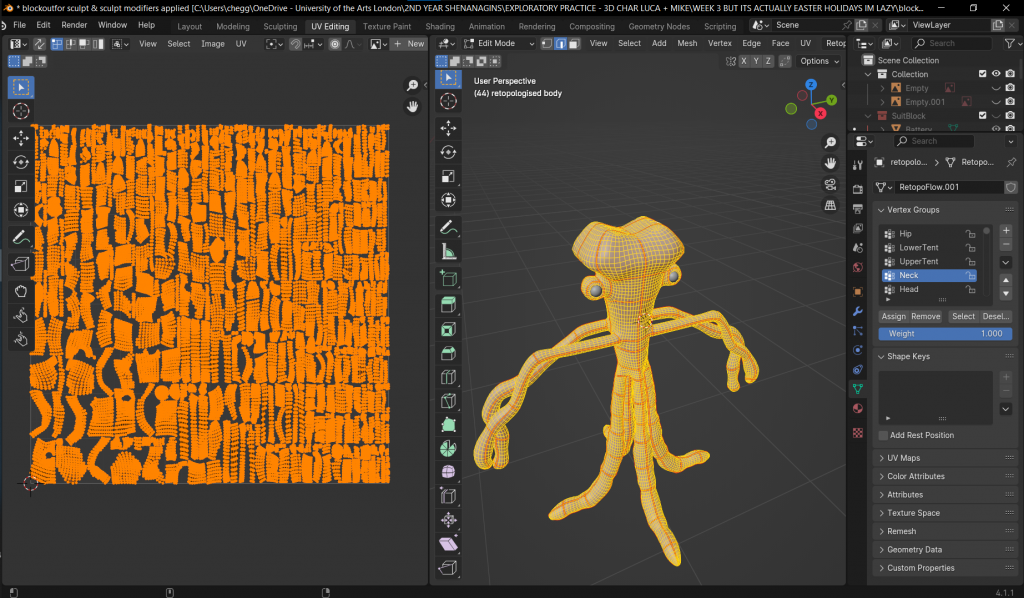Collapse the Shape Keys panel
The height and width of the screenshot is (598, 1024).
pos(881,356)
